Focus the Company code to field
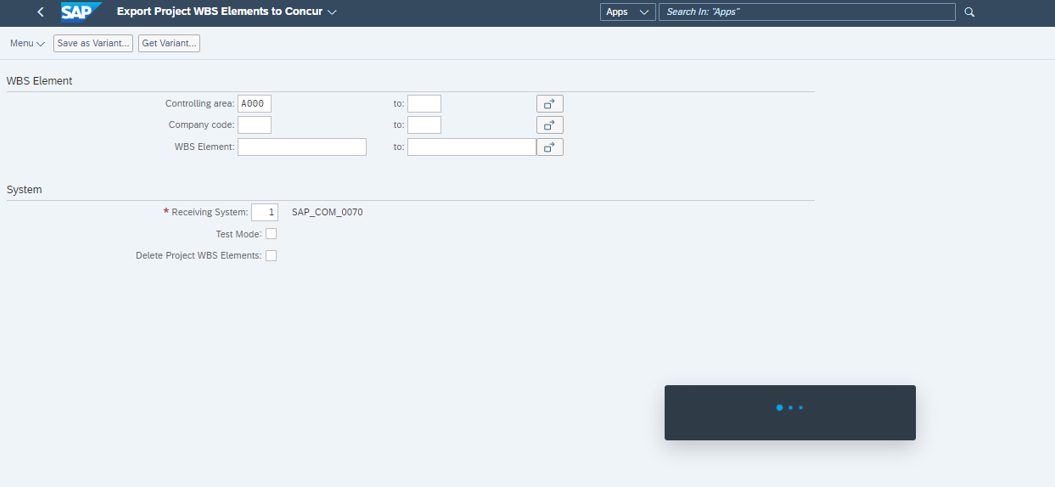This screenshot has height=487, width=1055. [x=425, y=125]
